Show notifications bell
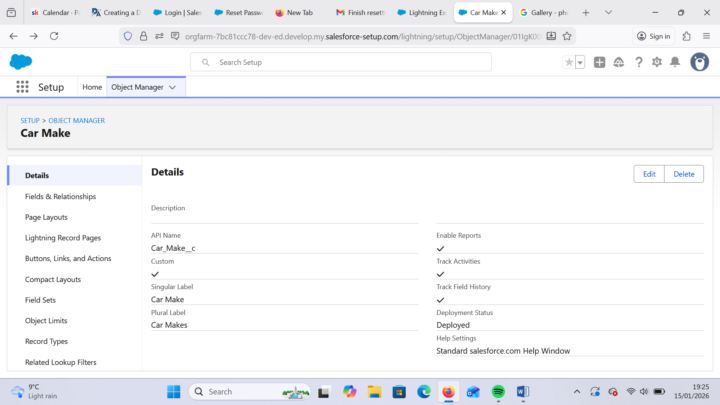Viewport: 720px width, 405px height. click(675, 62)
